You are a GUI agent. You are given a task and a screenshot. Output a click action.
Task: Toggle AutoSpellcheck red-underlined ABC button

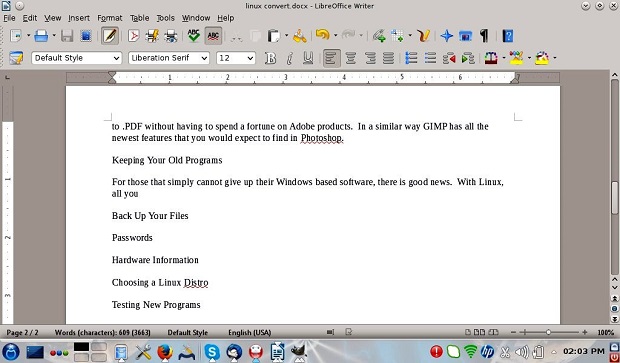[x=213, y=36]
